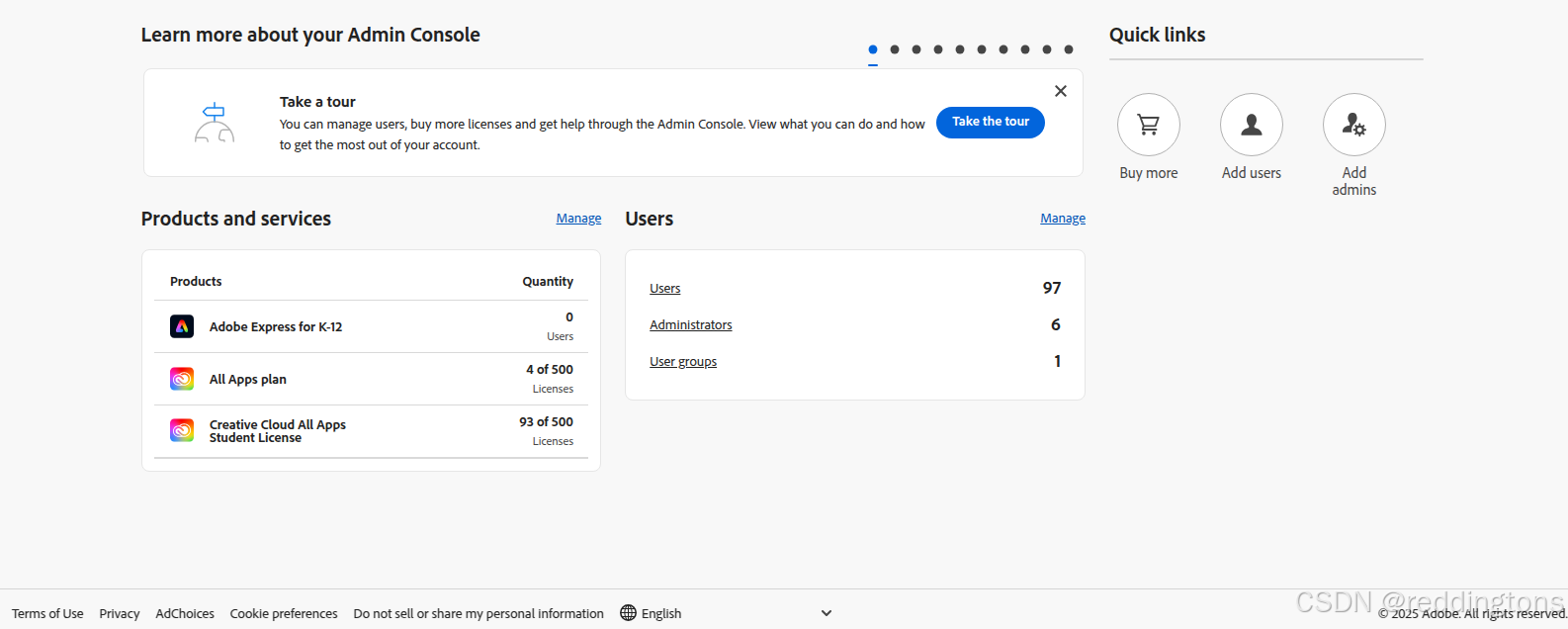Click the Add admins label
Screen dimensions: 1568x629
(x=1354, y=181)
